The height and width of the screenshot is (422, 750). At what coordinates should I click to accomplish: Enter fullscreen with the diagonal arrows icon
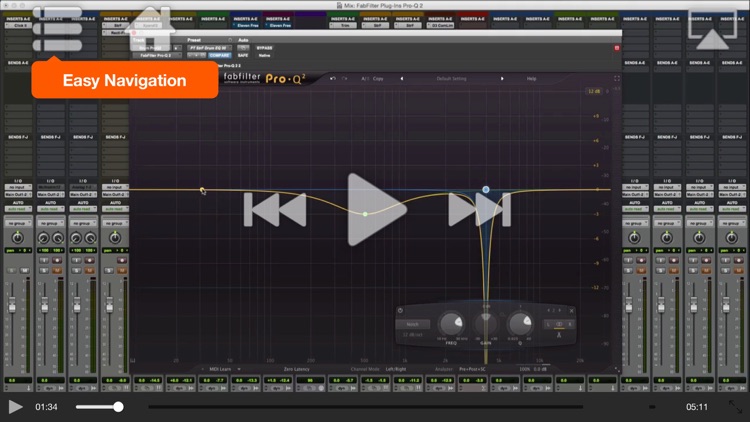[x=735, y=407]
